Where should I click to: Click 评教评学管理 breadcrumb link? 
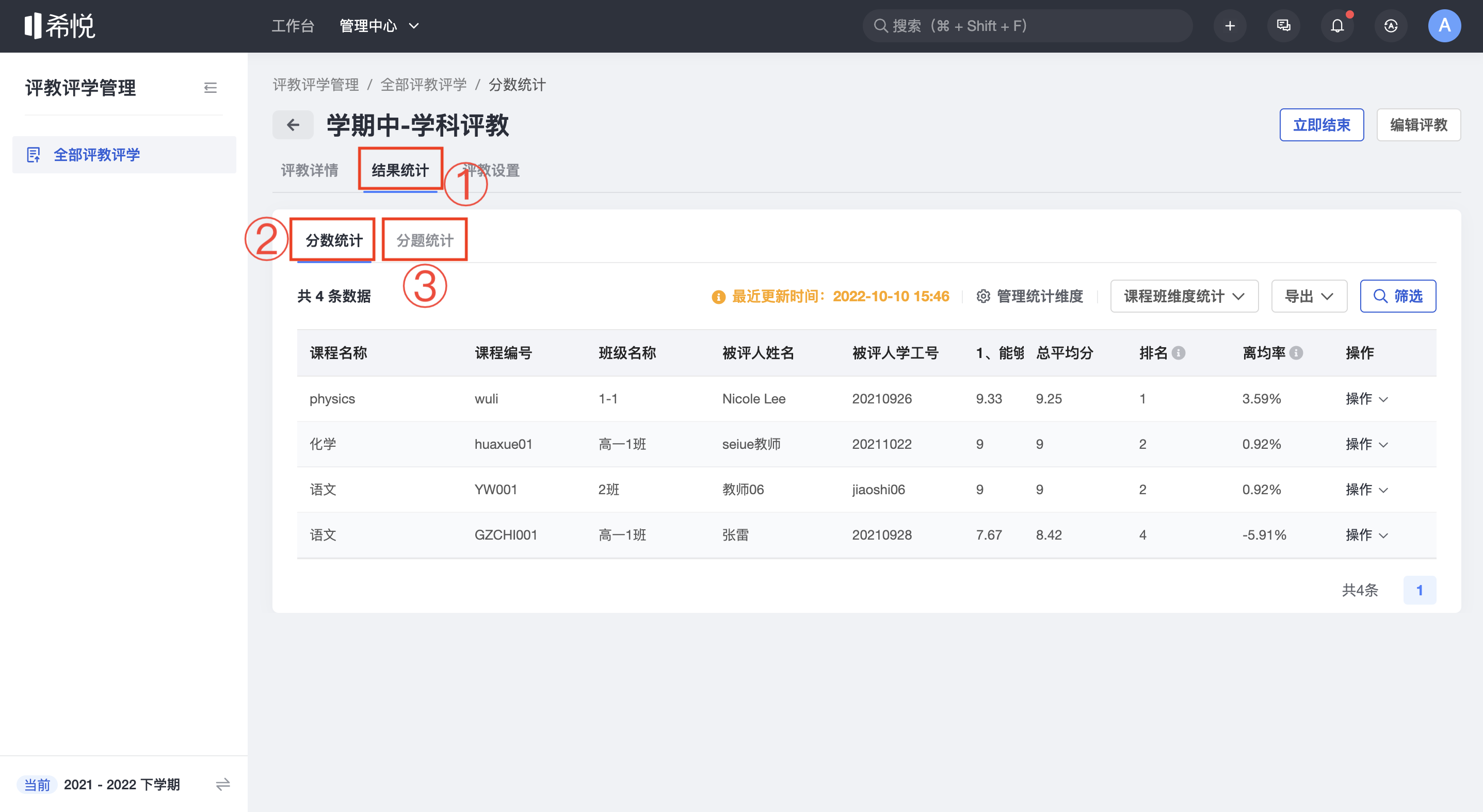tap(315, 85)
